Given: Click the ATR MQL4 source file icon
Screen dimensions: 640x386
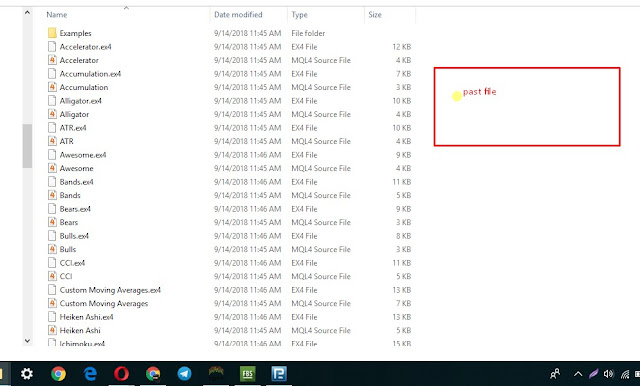Looking at the screenshot, I should tap(52, 141).
